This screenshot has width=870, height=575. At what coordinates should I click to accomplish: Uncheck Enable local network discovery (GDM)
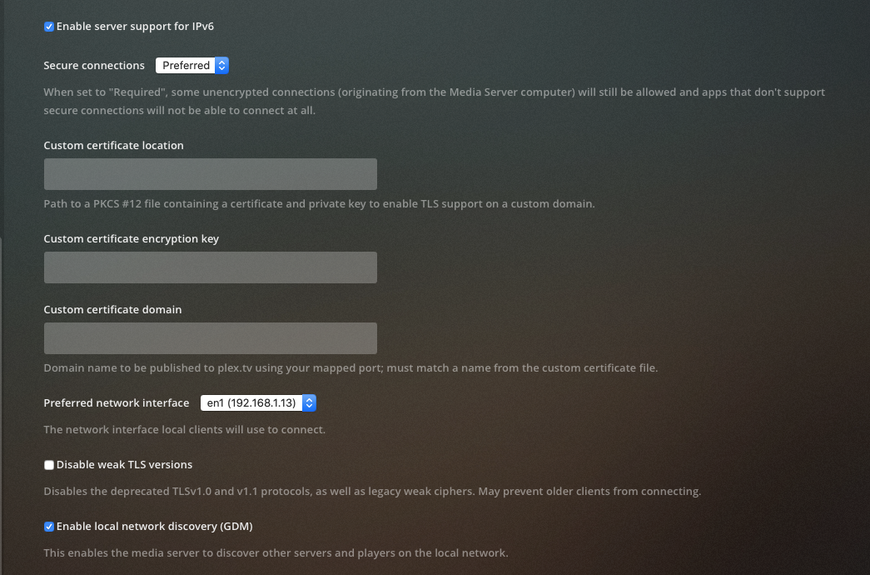pos(49,527)
